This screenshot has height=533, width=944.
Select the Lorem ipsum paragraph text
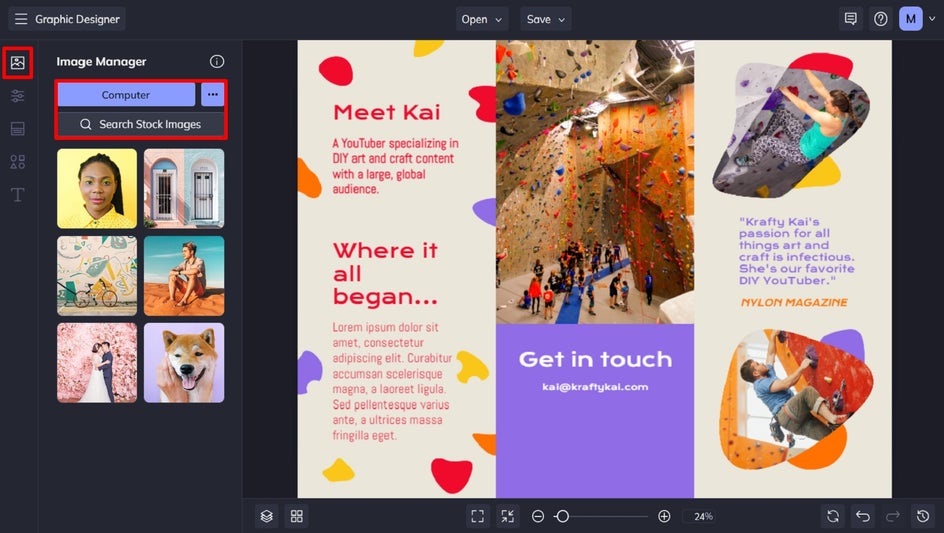392,381
